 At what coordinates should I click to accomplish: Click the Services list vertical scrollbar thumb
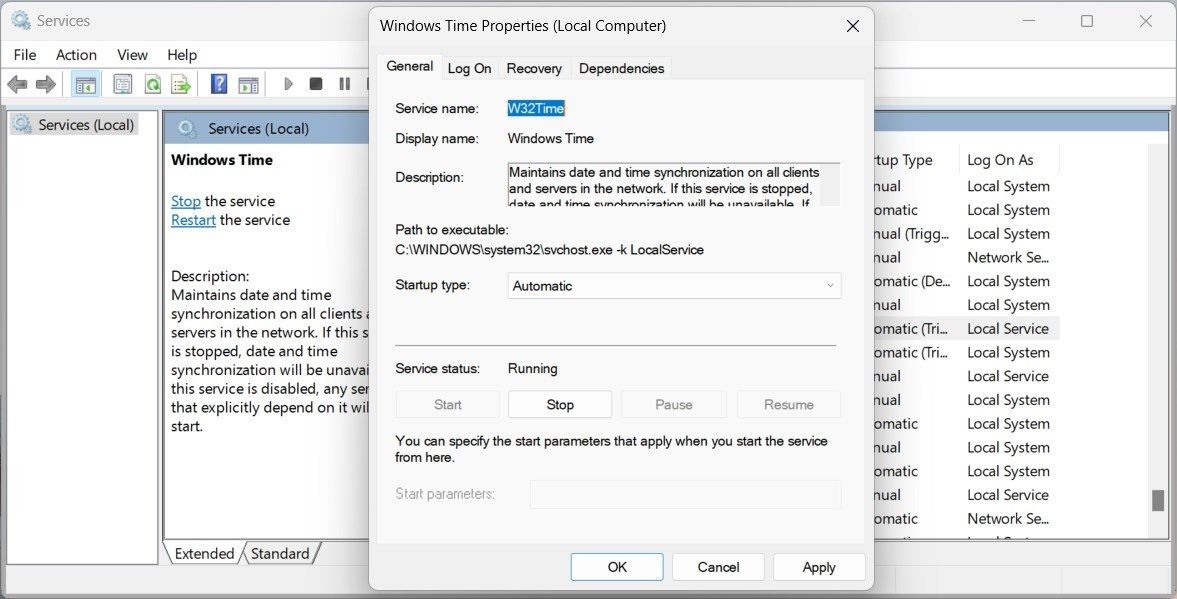point(1158,501)
